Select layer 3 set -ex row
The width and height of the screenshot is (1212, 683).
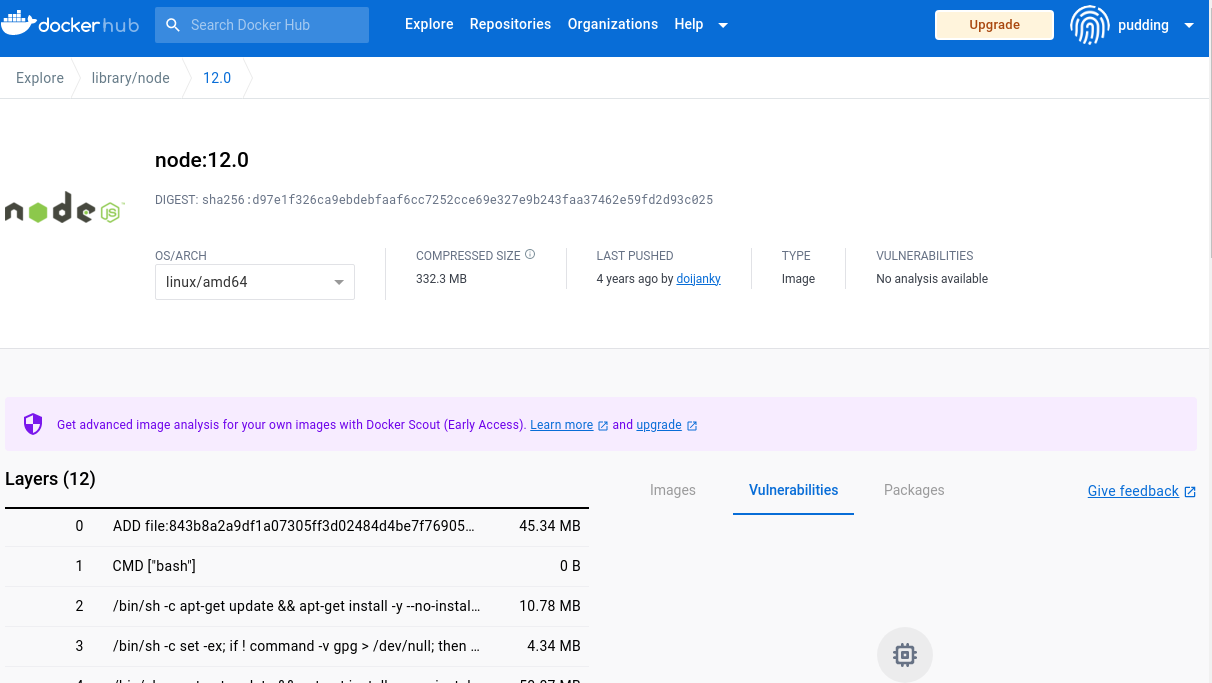tap(297, 646)
